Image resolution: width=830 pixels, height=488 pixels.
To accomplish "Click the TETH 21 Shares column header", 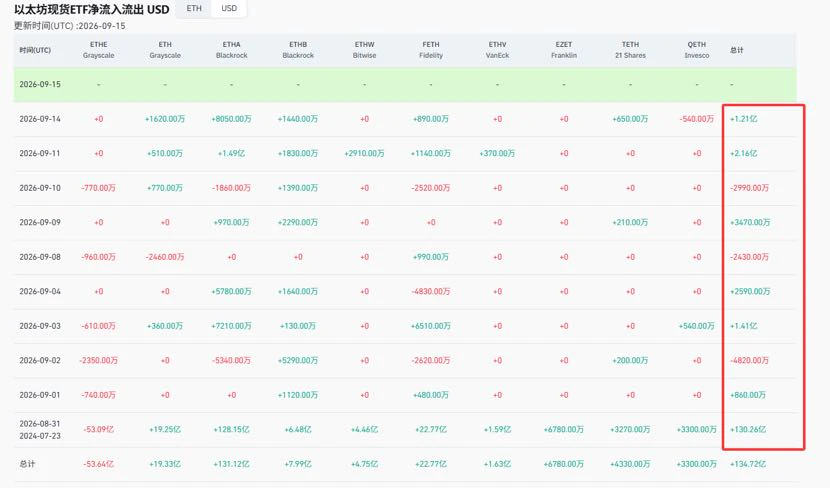I will pos(630,50).
